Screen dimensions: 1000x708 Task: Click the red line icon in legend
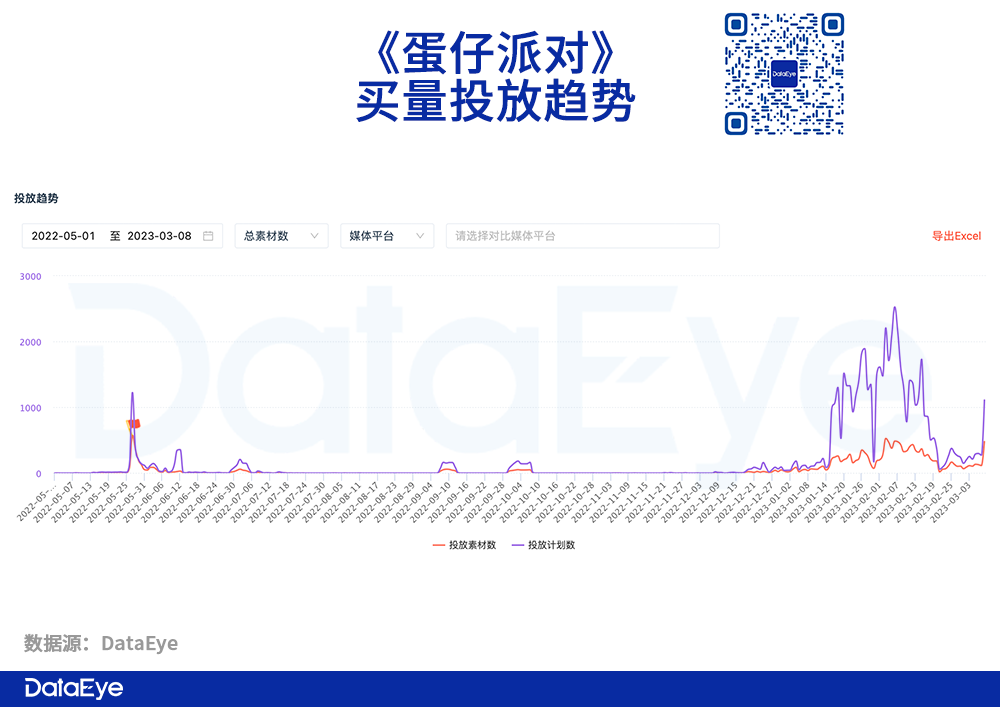(x=438, y=545)
